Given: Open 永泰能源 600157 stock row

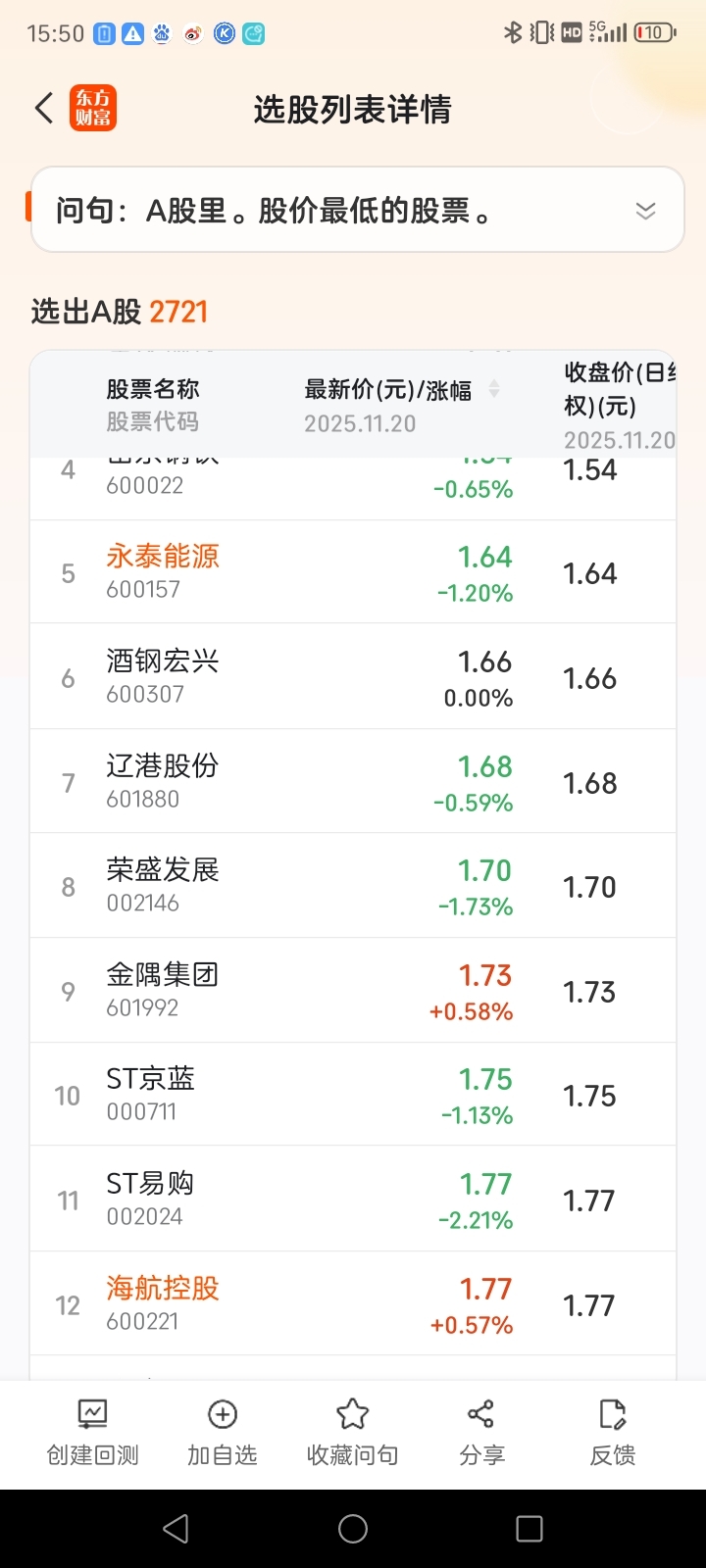Looking at the screenshot, I should [x=353, y=572].
